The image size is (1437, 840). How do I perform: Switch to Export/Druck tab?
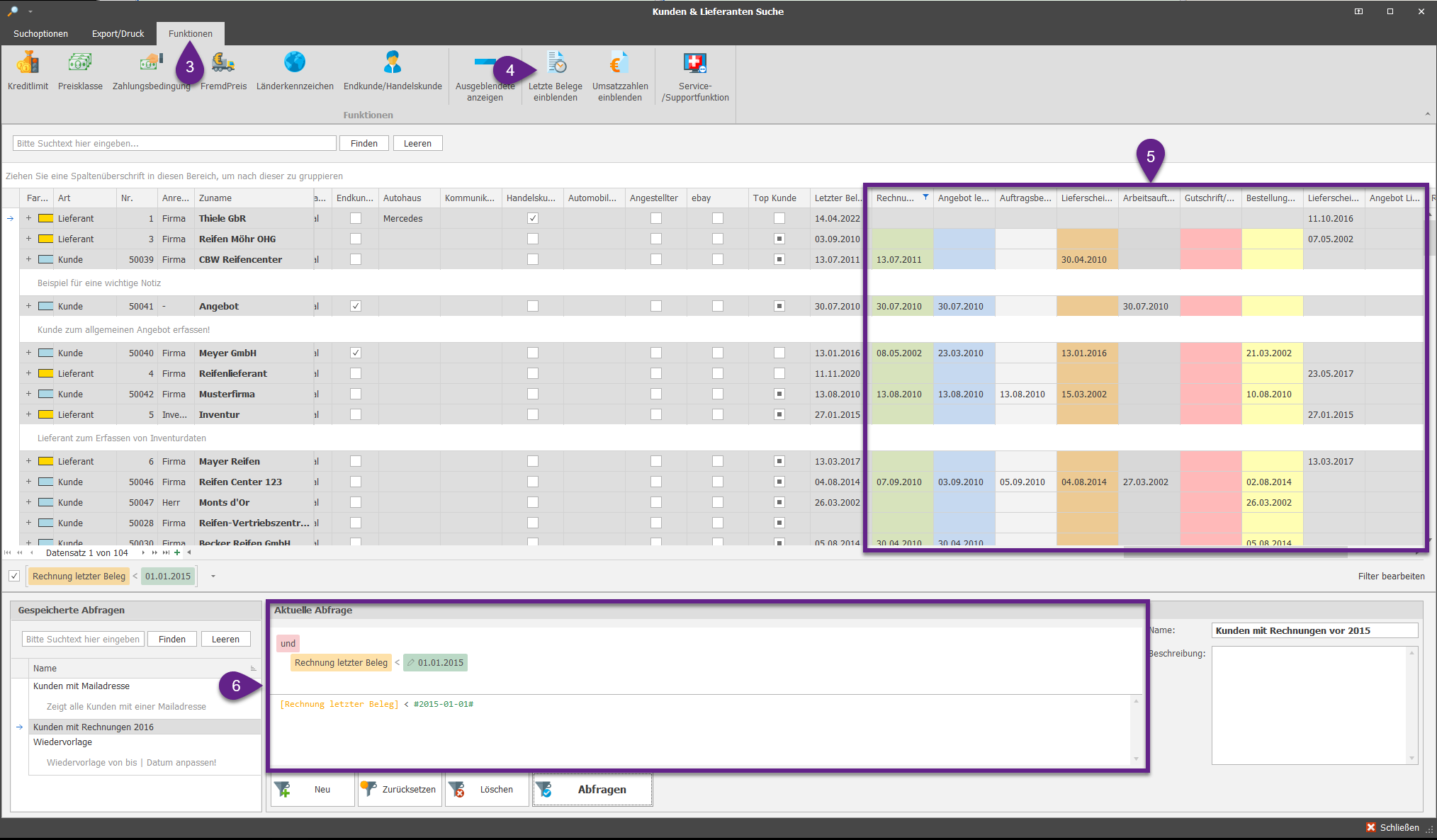tap(118, 33)
